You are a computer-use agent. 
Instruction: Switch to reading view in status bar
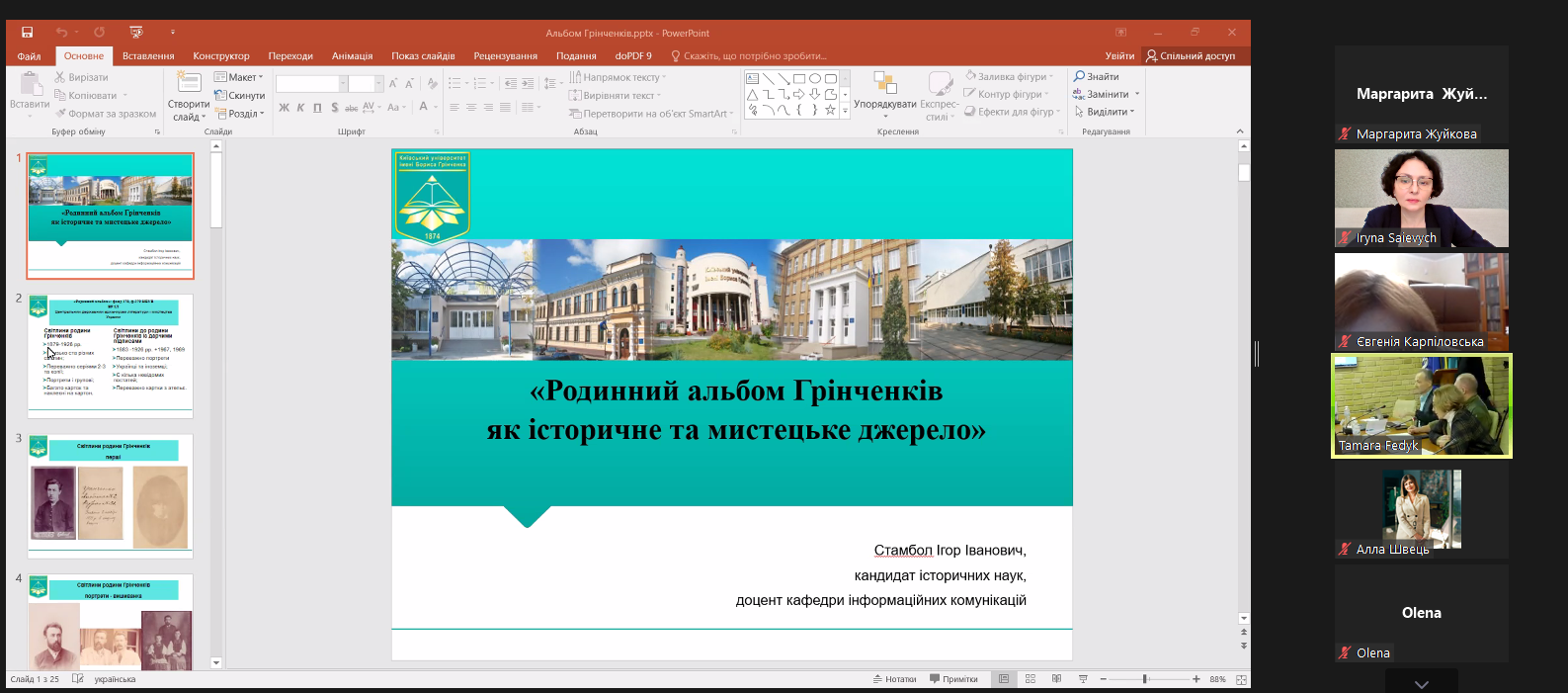tap(1056, 679)
